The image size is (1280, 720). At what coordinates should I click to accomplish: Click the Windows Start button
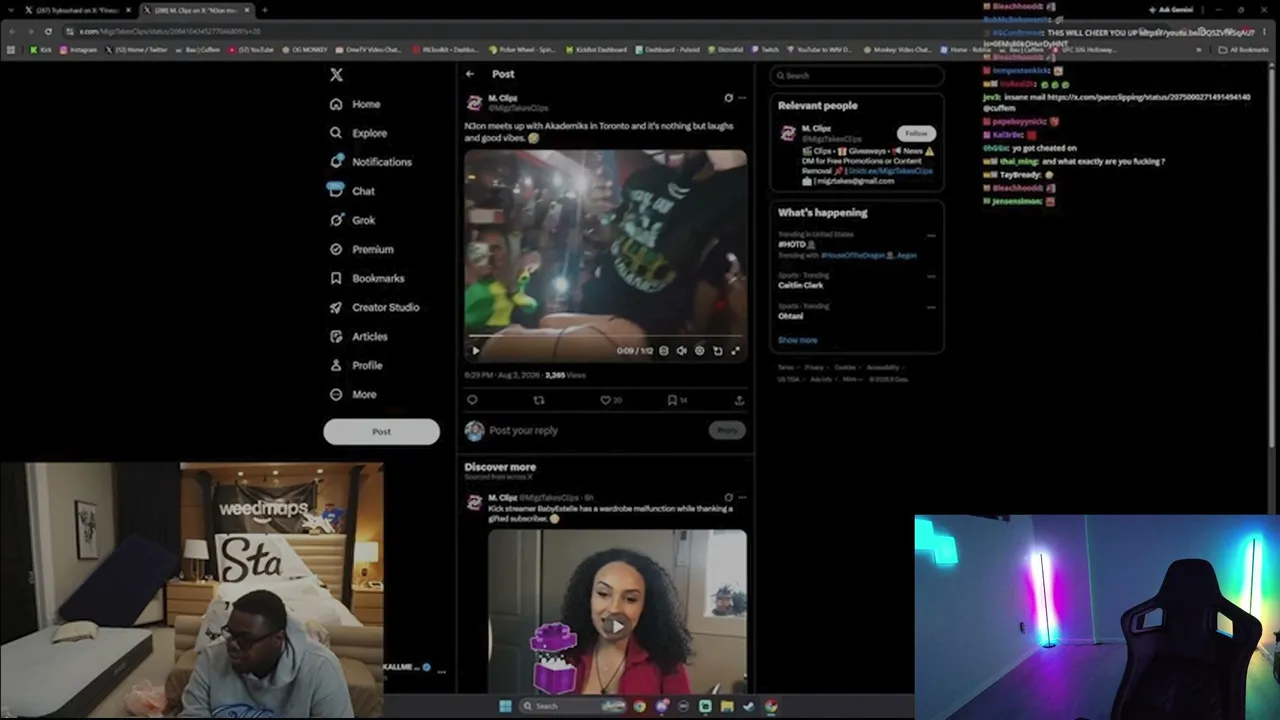(505, 706)
